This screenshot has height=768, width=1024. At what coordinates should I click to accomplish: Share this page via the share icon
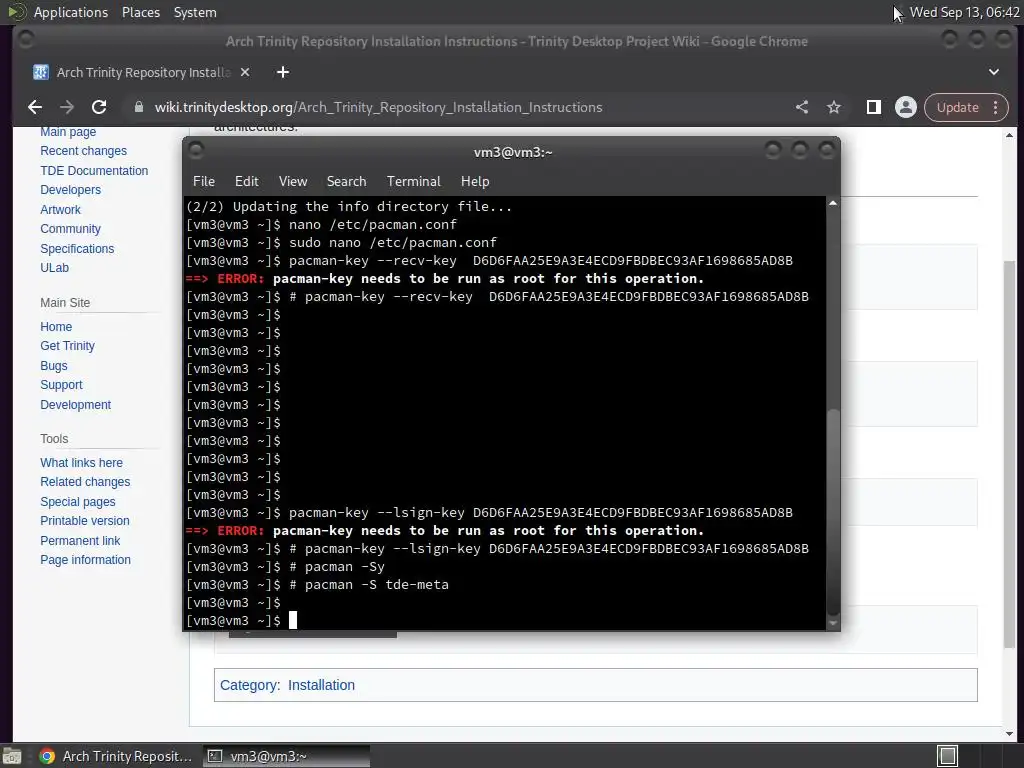coord(802,107)
